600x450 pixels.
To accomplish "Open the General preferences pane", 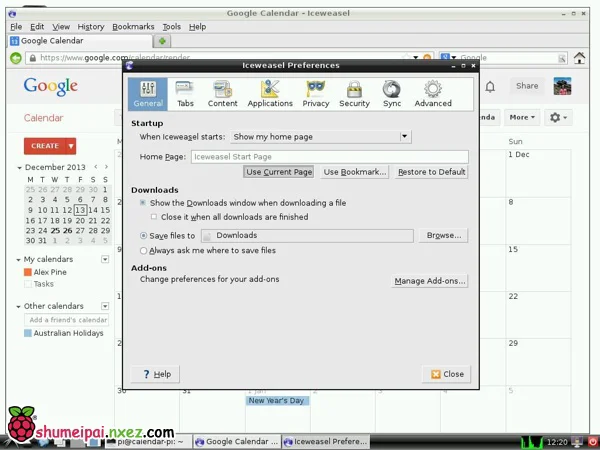I will coord(148,94).
